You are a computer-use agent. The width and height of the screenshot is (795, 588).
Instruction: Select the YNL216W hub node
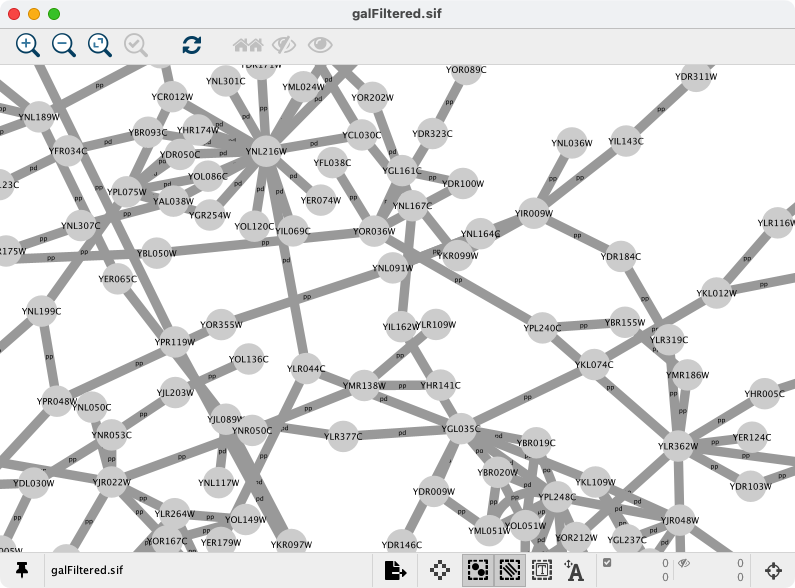click(x=265, y=151)
